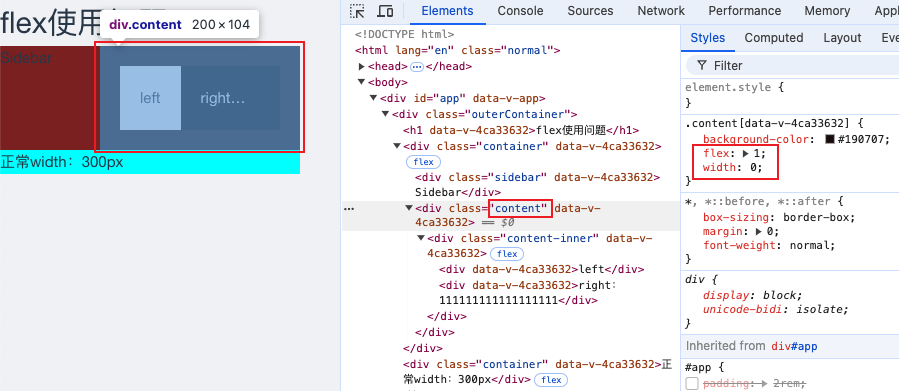Collapse the content div node
The image size is (899, 391).
[x=409, y=208]
